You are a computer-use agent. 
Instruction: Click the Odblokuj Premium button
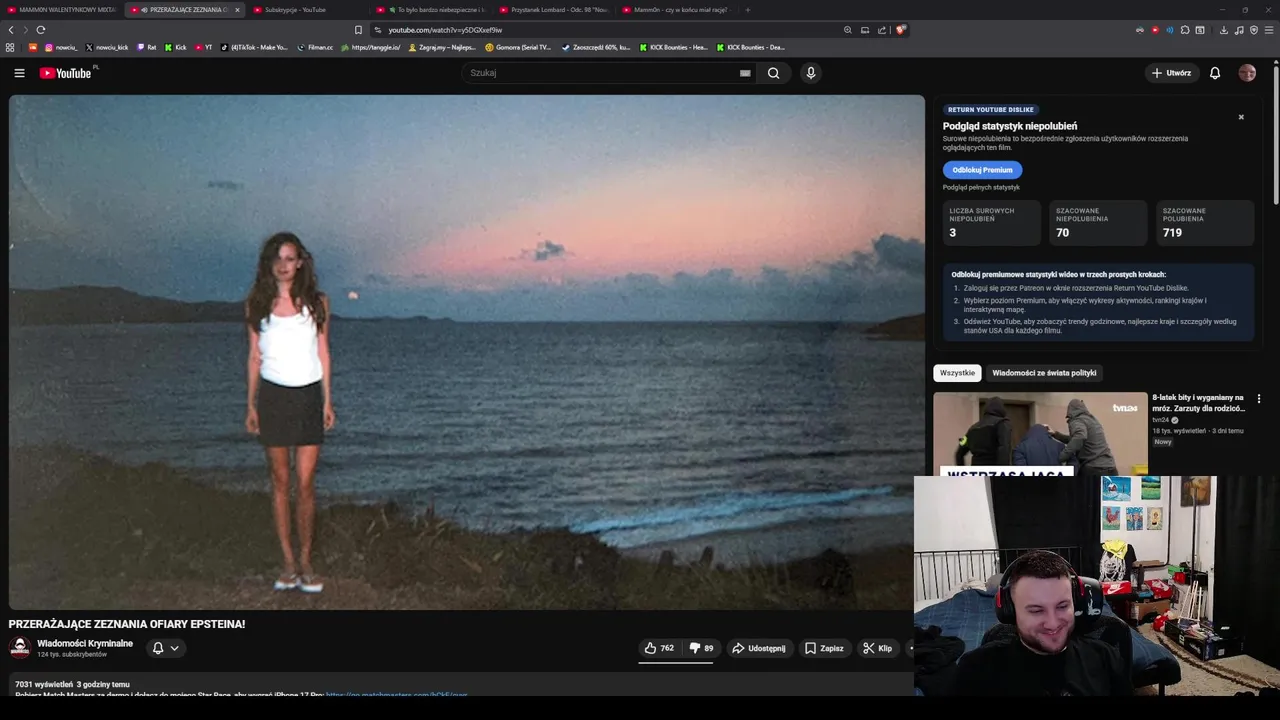[982, 170]
